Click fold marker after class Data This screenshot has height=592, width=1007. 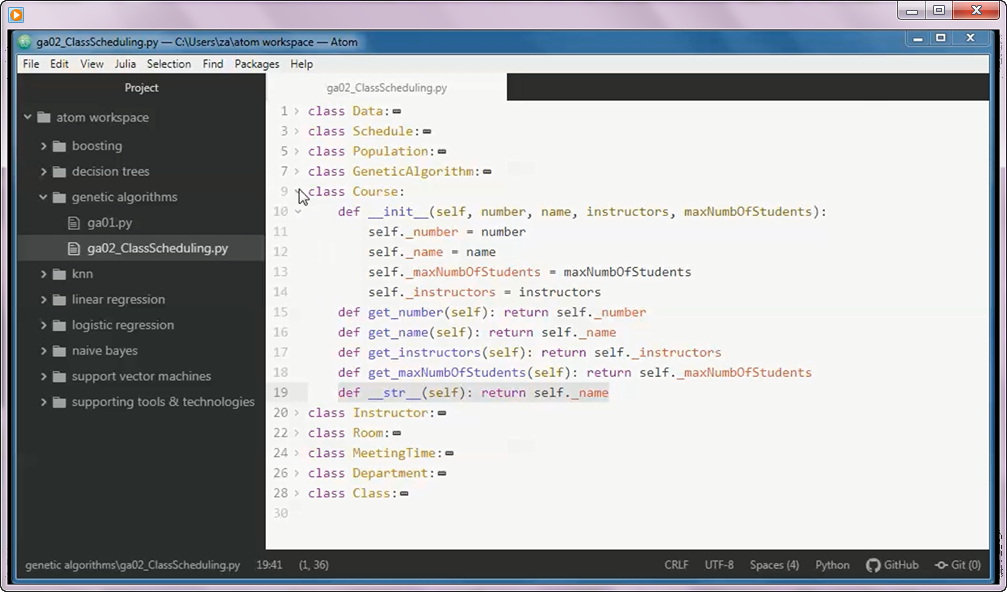(x=397, y=112)
